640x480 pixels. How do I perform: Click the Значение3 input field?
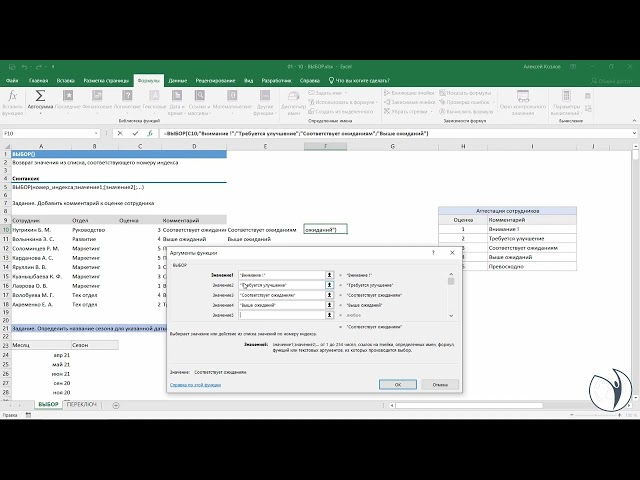(x=282, y=295)
